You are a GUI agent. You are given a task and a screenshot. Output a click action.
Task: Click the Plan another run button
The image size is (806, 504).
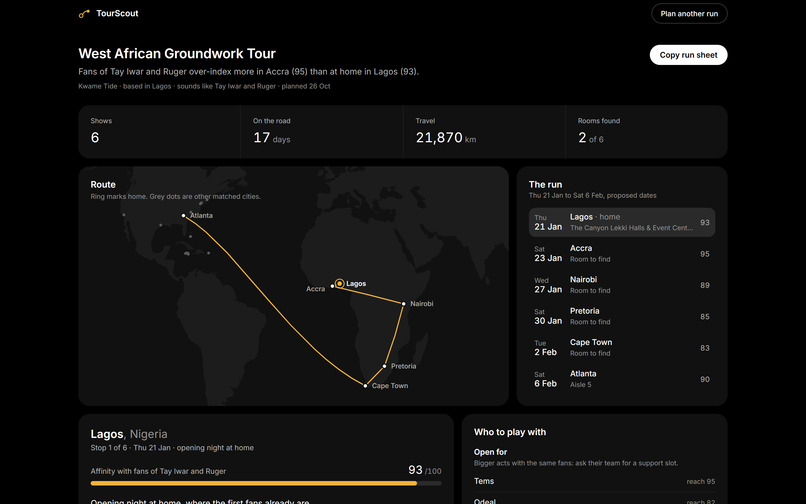tap(689, 14)
